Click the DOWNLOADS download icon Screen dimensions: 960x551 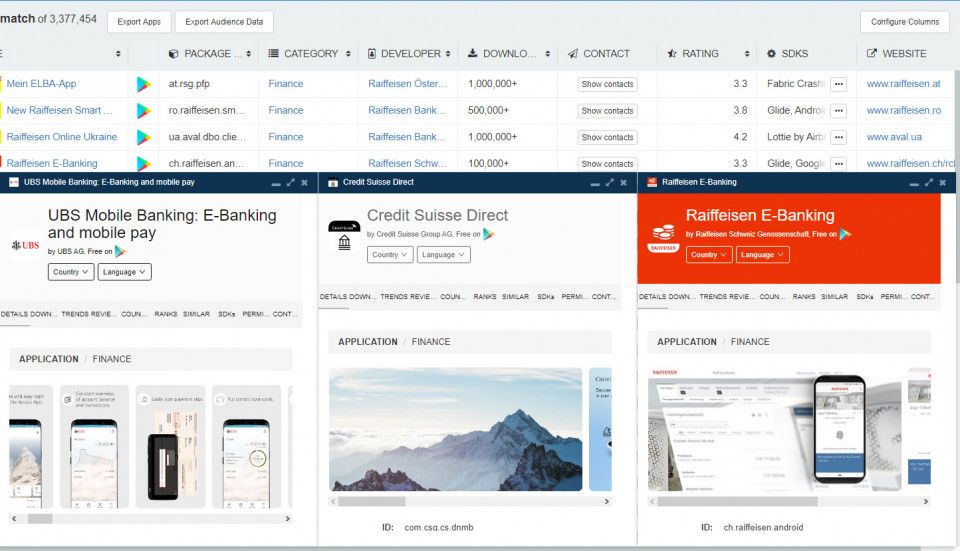pos(473,53)
